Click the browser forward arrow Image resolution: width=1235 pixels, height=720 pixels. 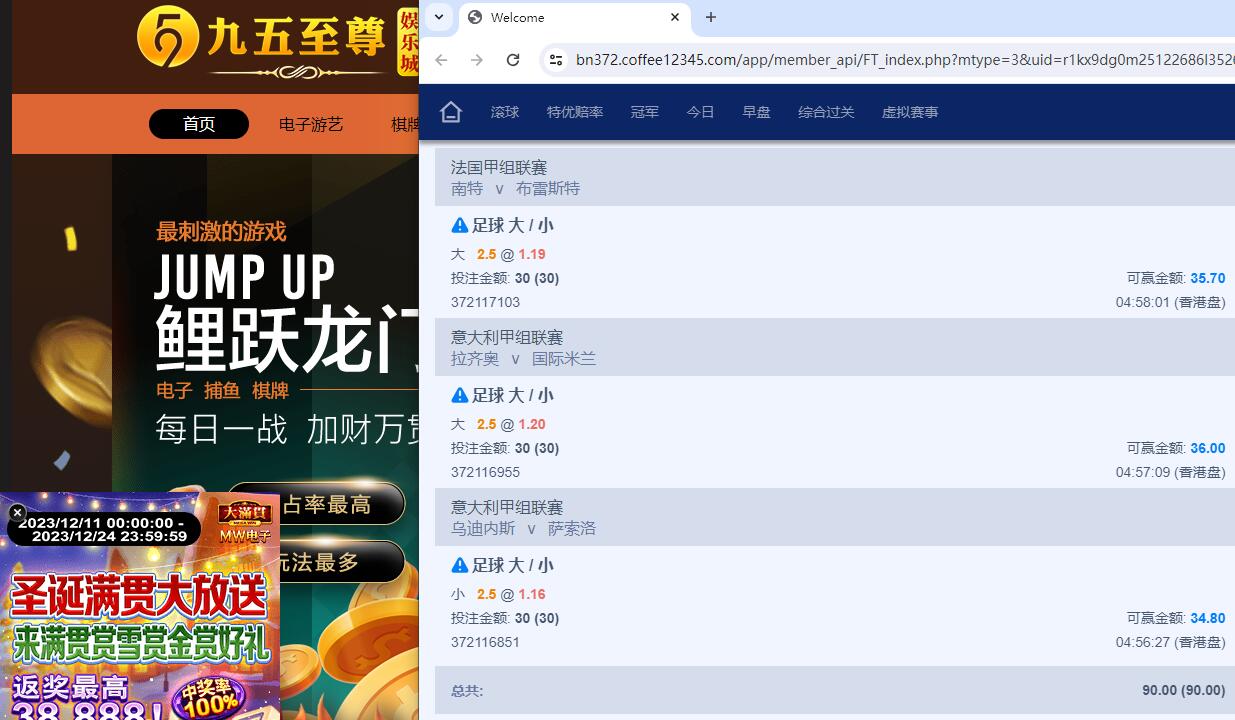point(477,60)
